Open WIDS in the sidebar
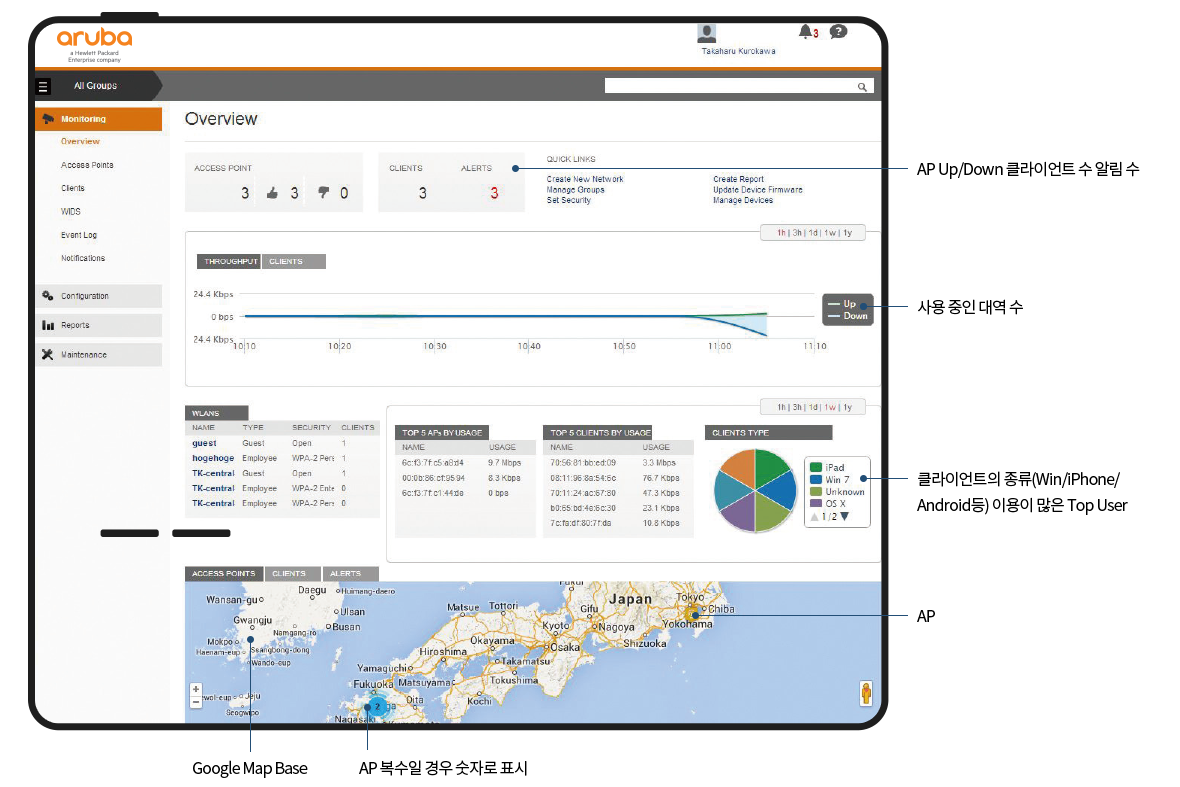Image resolution: width=1180 pixels, height=787 pixels. [x=71, y=211]
